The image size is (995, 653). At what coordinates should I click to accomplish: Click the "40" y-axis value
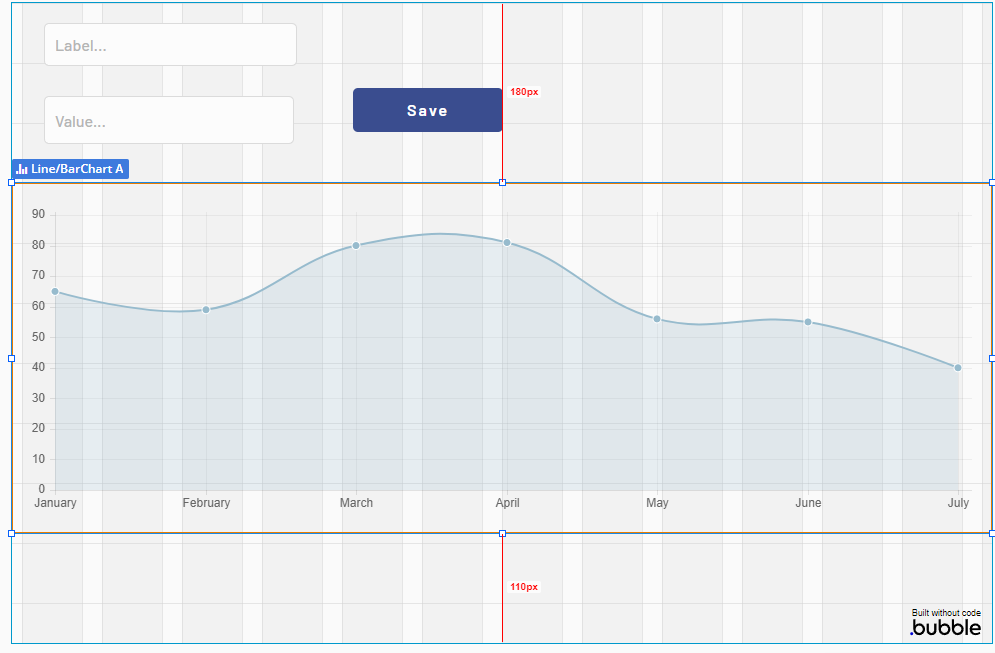39,367
